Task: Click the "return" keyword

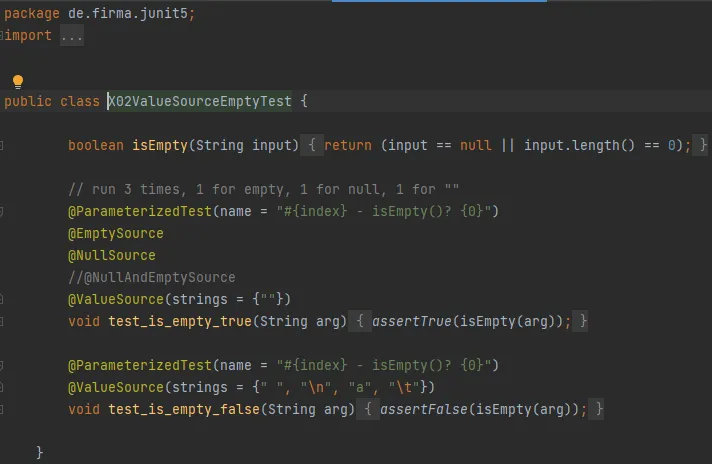Action: tap(348, 145)
